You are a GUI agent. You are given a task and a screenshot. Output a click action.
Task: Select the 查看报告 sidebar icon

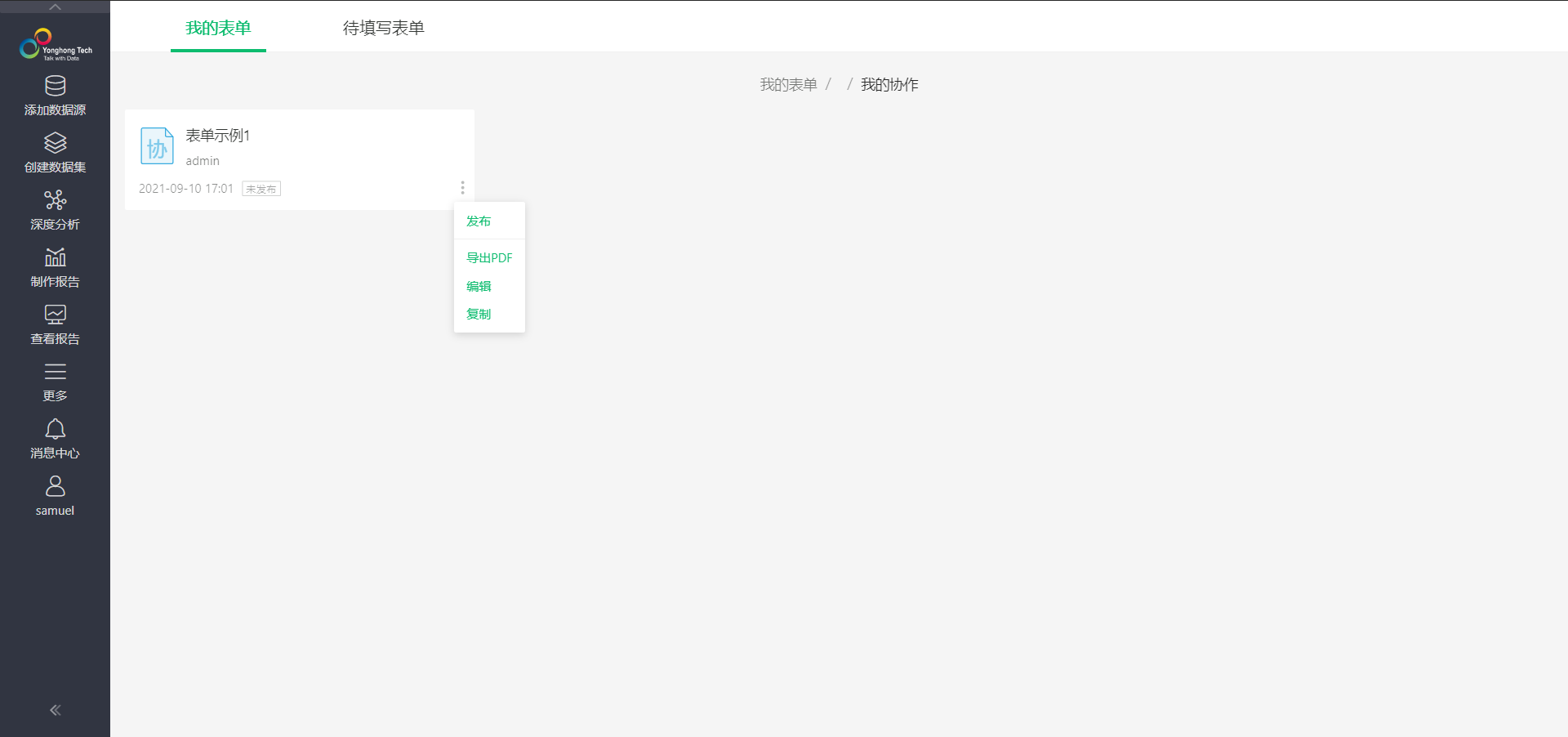(55, 314)
